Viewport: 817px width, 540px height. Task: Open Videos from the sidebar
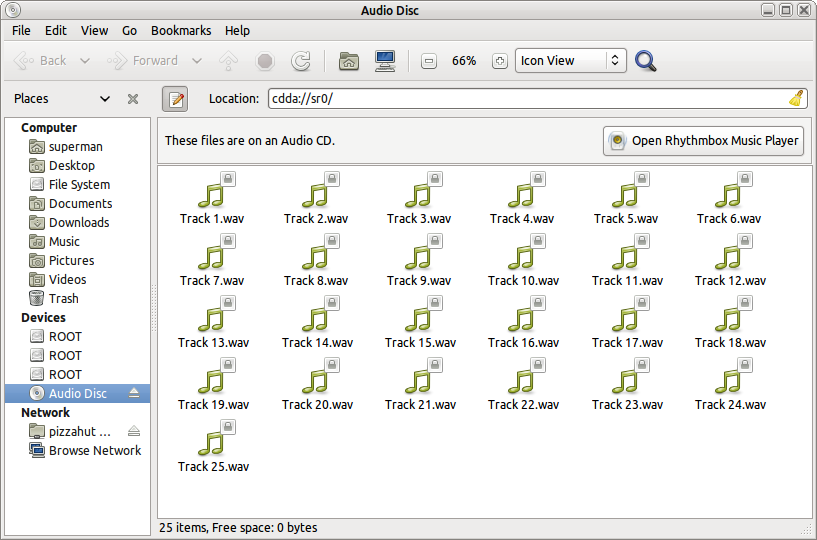point(78,280)
